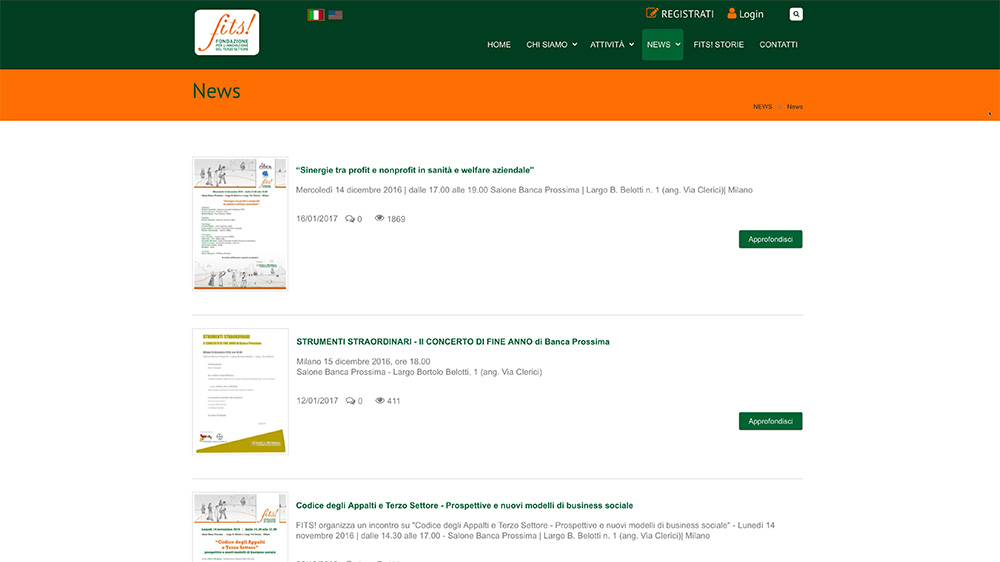Go to FITS! STORIE page
The width and height of the screenshot is (1000, 562).
coord(719,45)
